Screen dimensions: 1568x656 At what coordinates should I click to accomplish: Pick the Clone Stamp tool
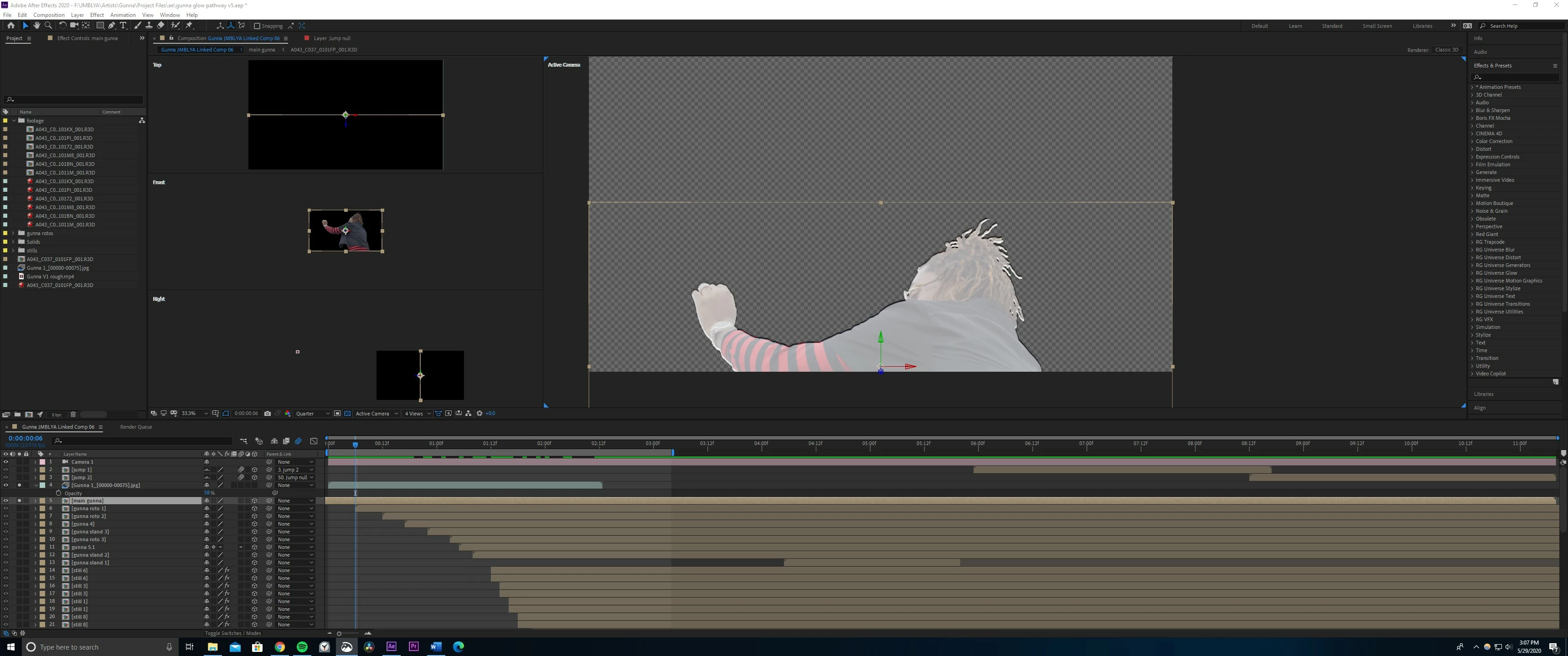point(149,26)
